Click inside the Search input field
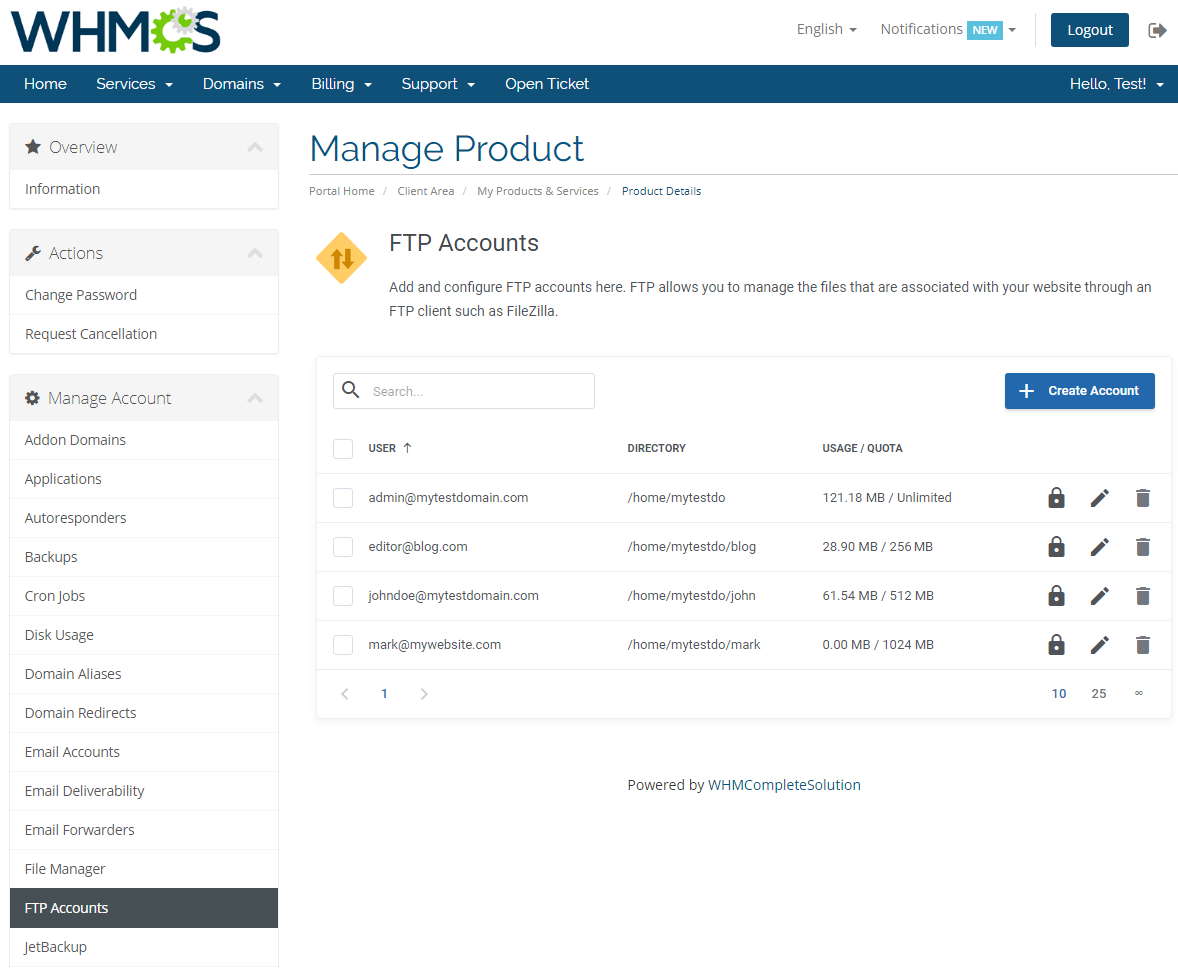This screenshot has height=968, width=1178. point(470,390)
